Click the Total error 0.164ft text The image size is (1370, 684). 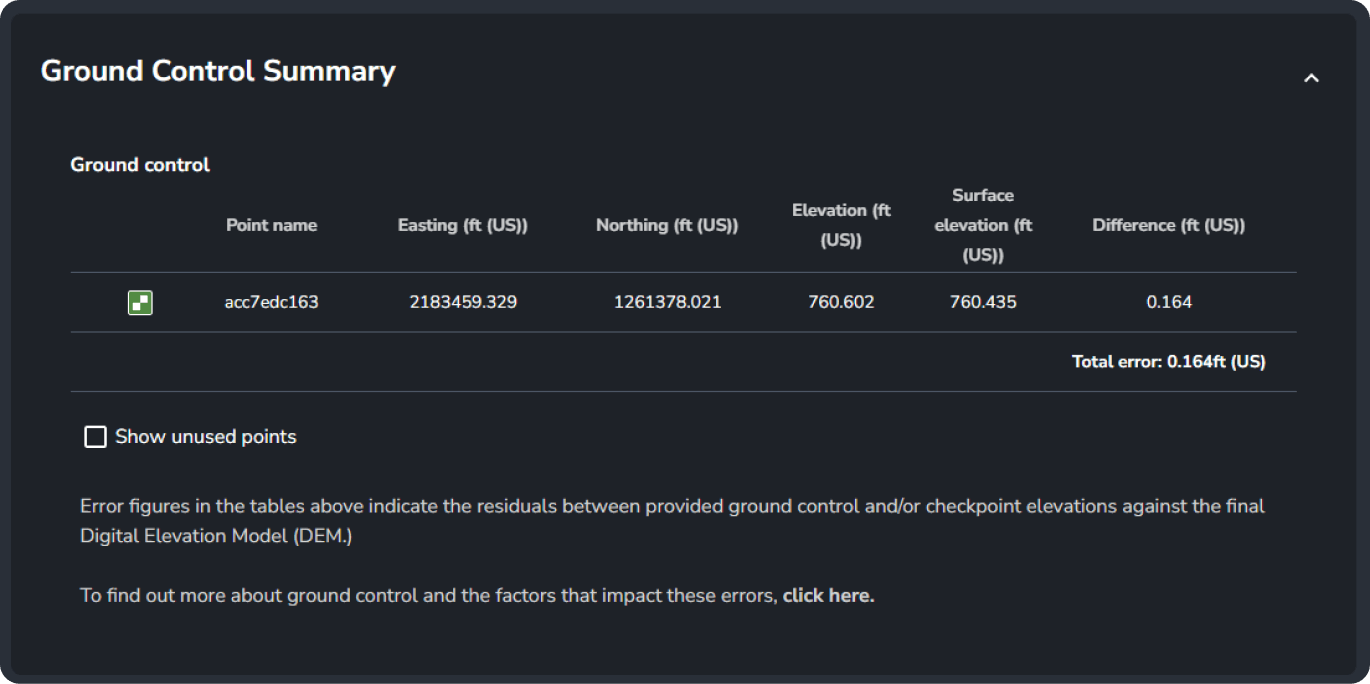(x=1168, y=362)
